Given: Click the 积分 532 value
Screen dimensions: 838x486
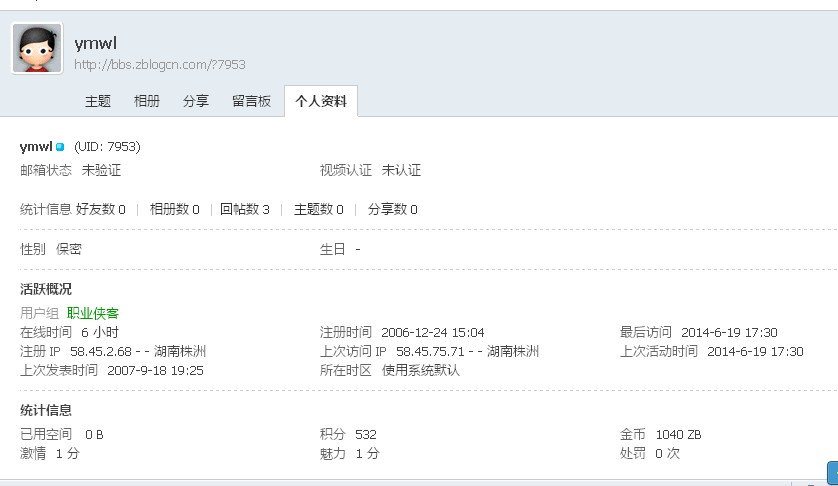Looking at the screenshot, I should (x=366, y=434).
